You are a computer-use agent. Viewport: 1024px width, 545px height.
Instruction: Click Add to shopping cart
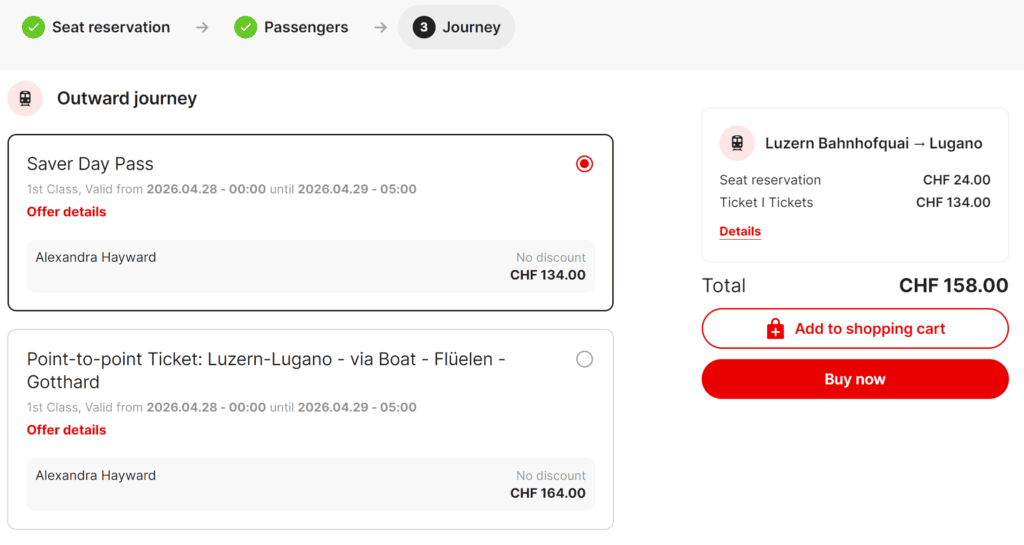click(855, 329)
